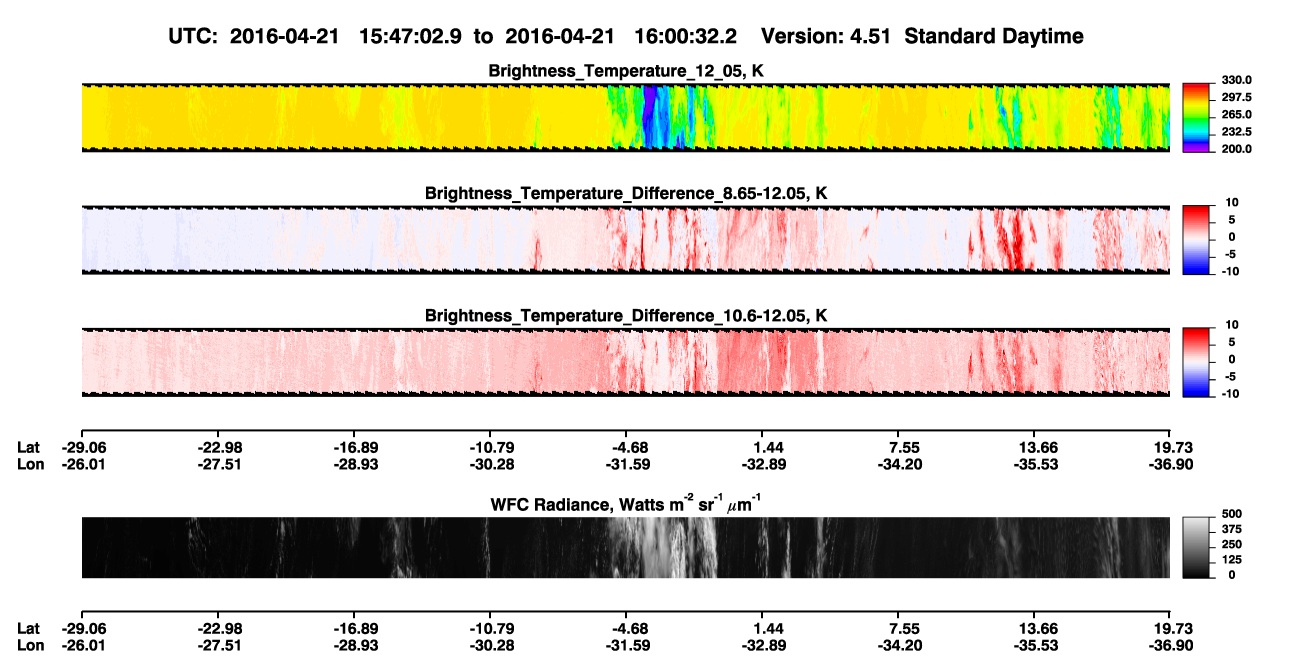Click longitude -28.93 above the WFC Radiance title
This screenshot has width=1300, height=667.
355,464
